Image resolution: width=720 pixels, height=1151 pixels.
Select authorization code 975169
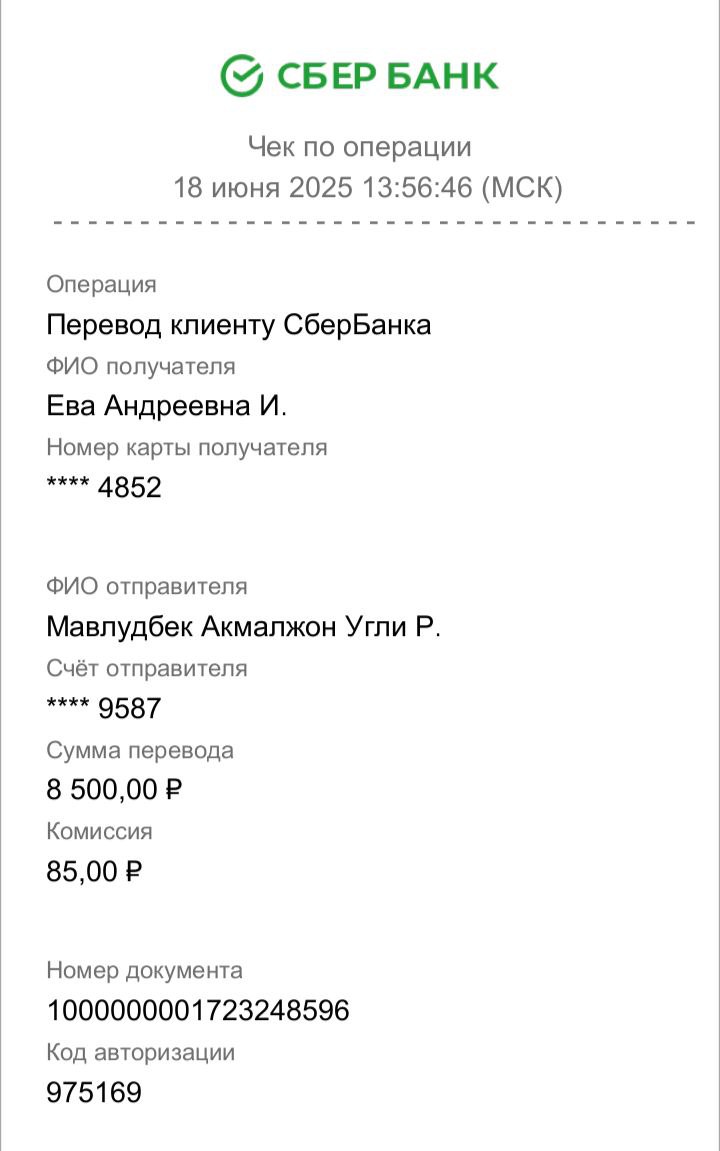tap(94, 1092)
